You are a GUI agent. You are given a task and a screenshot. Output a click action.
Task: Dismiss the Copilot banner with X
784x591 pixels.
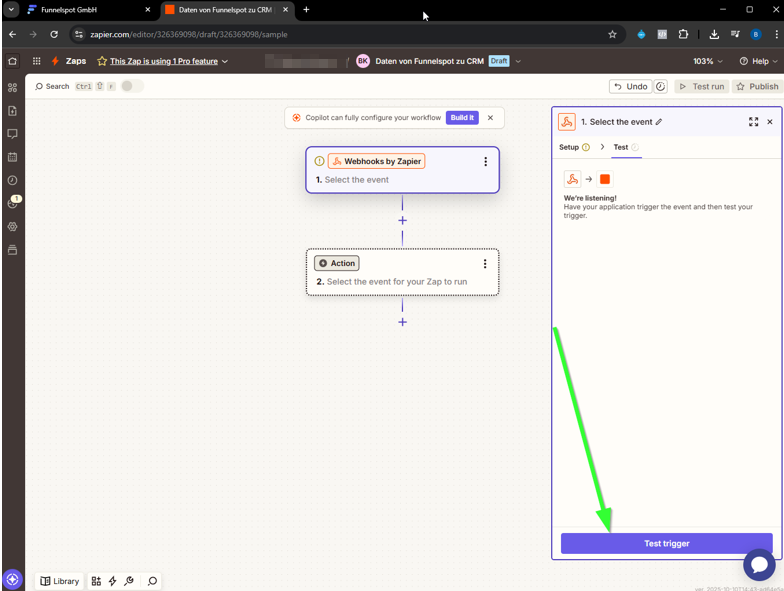tap(490, 118)
